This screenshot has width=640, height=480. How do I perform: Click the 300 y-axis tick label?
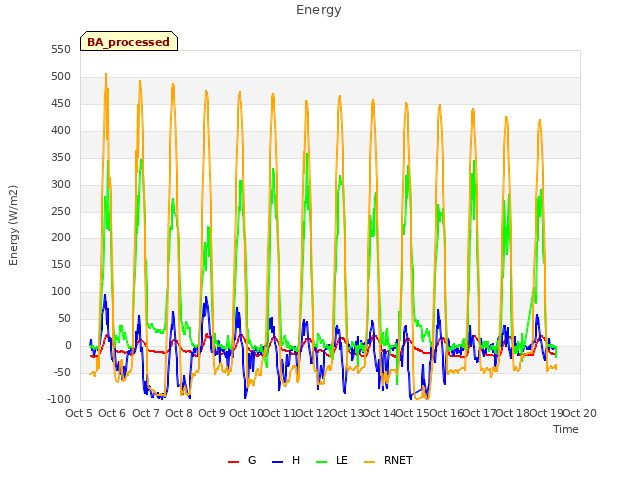coord(61,184)
